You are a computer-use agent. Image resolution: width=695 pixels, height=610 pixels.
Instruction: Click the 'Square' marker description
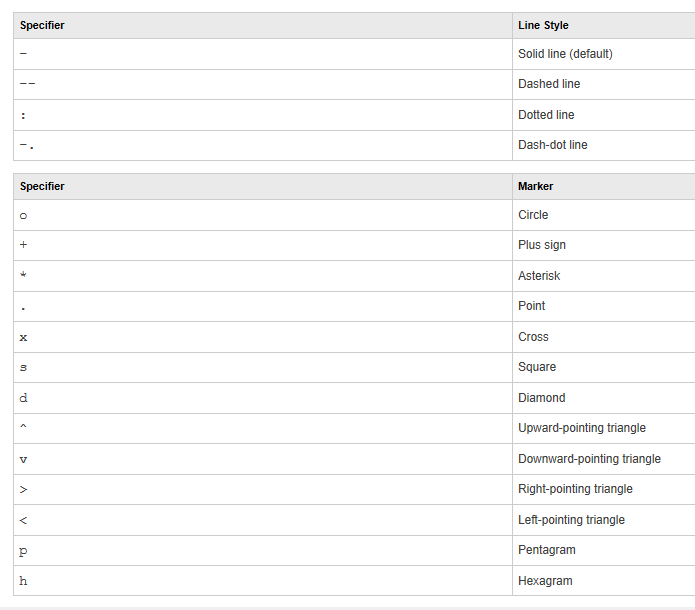537,367
